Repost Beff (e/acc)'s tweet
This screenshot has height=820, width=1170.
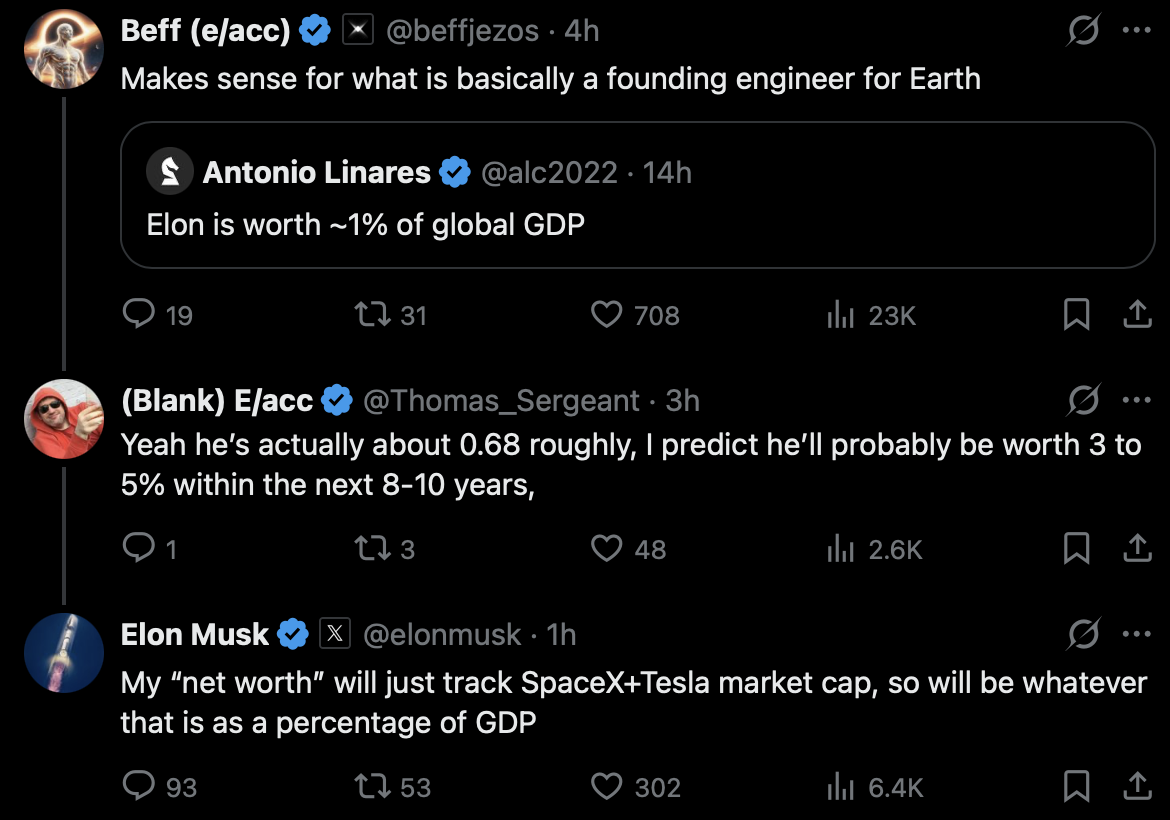372,316
